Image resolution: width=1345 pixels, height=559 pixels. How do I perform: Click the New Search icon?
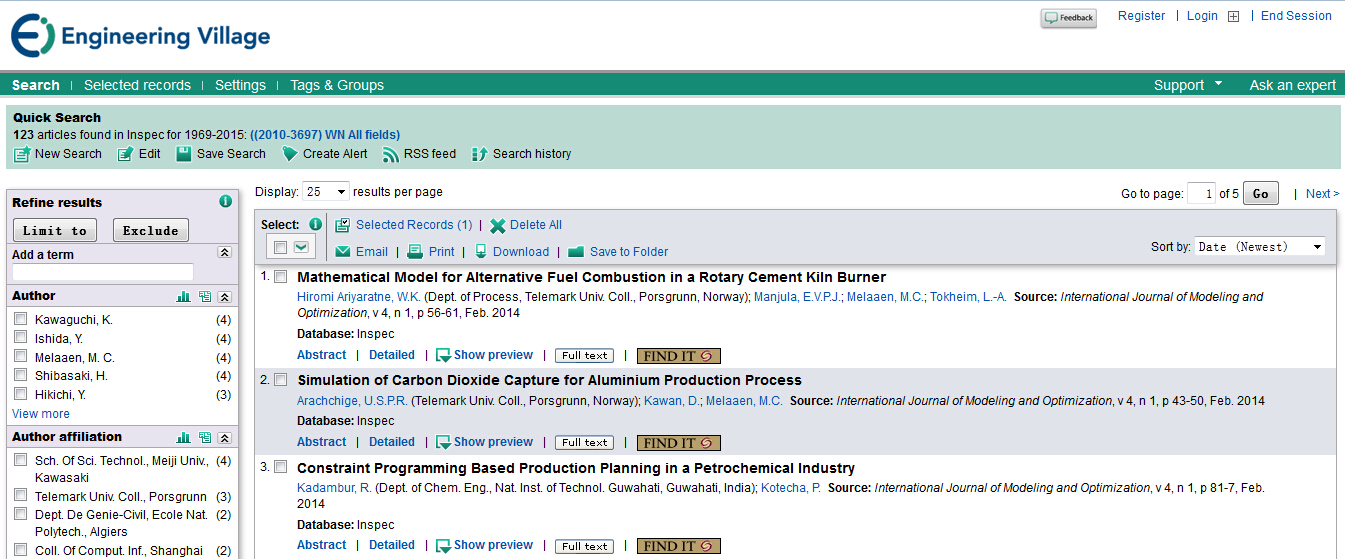21,154
